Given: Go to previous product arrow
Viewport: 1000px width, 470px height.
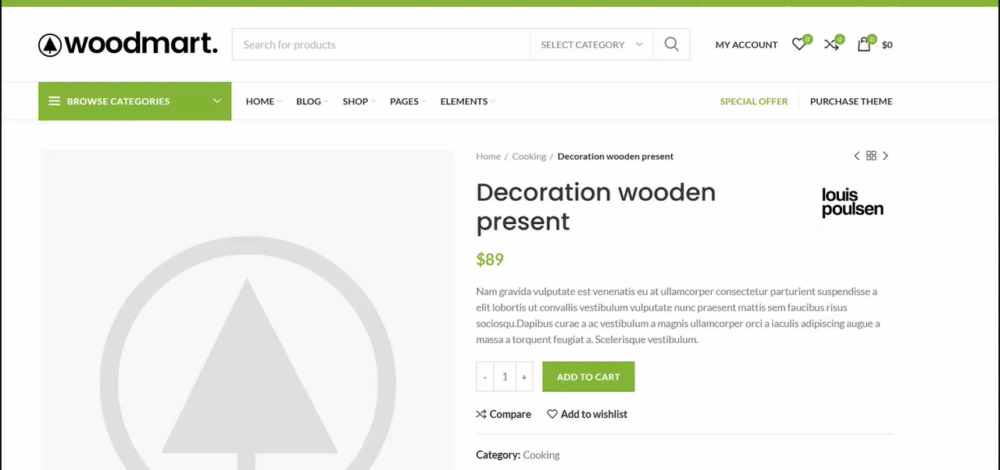Looking at the screenshot, I should [857, 156].
